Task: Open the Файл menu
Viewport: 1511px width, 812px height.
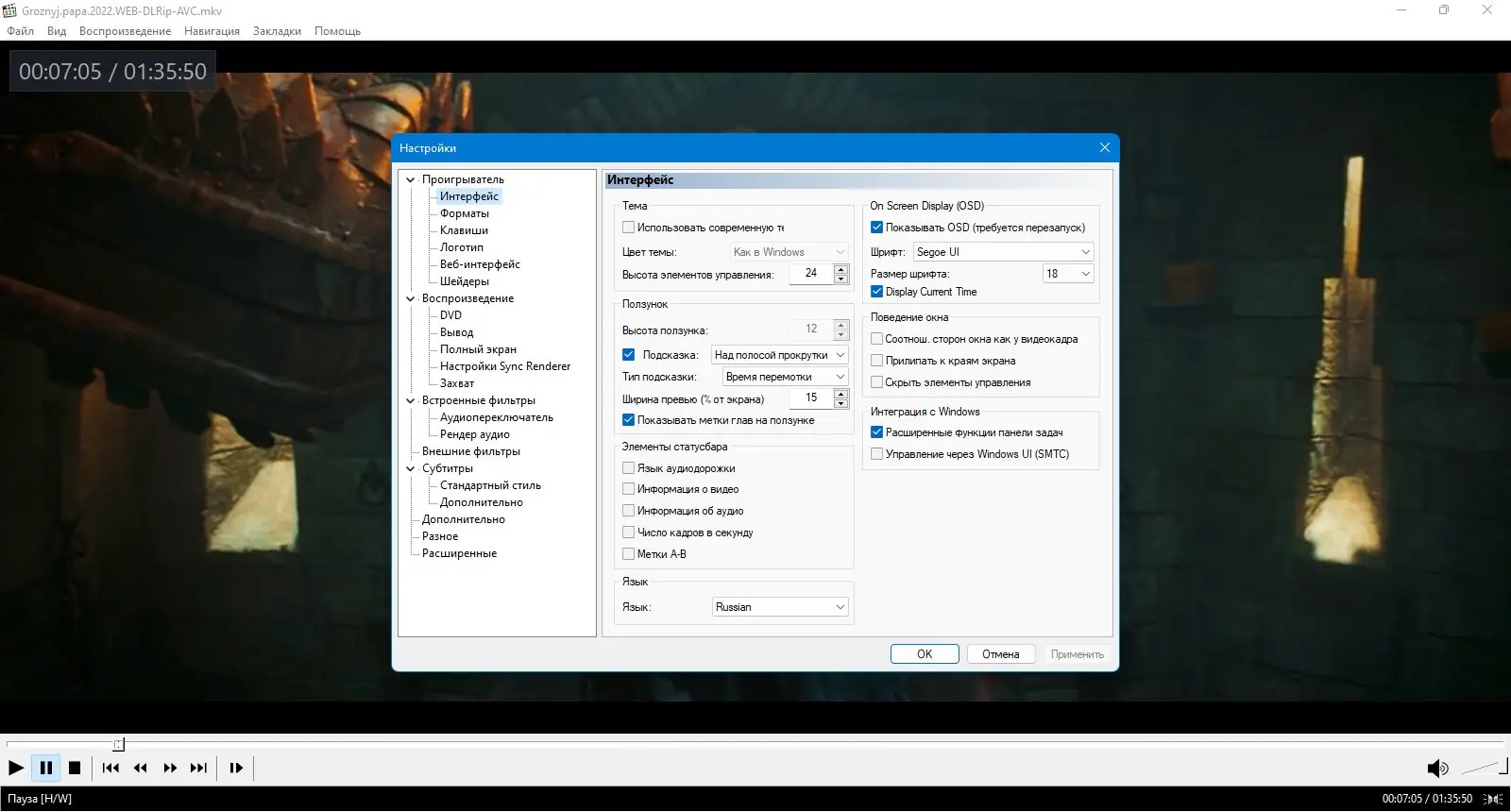Action: coord(20,31)
